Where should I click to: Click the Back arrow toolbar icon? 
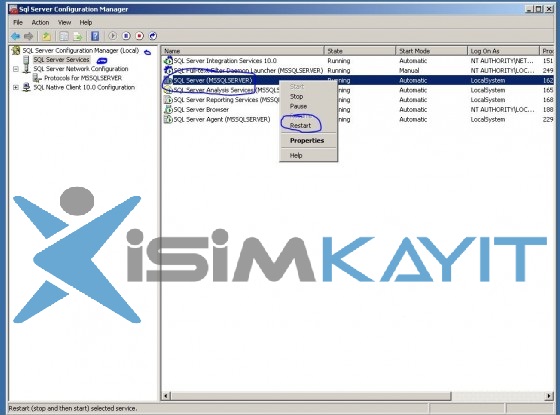15,36
